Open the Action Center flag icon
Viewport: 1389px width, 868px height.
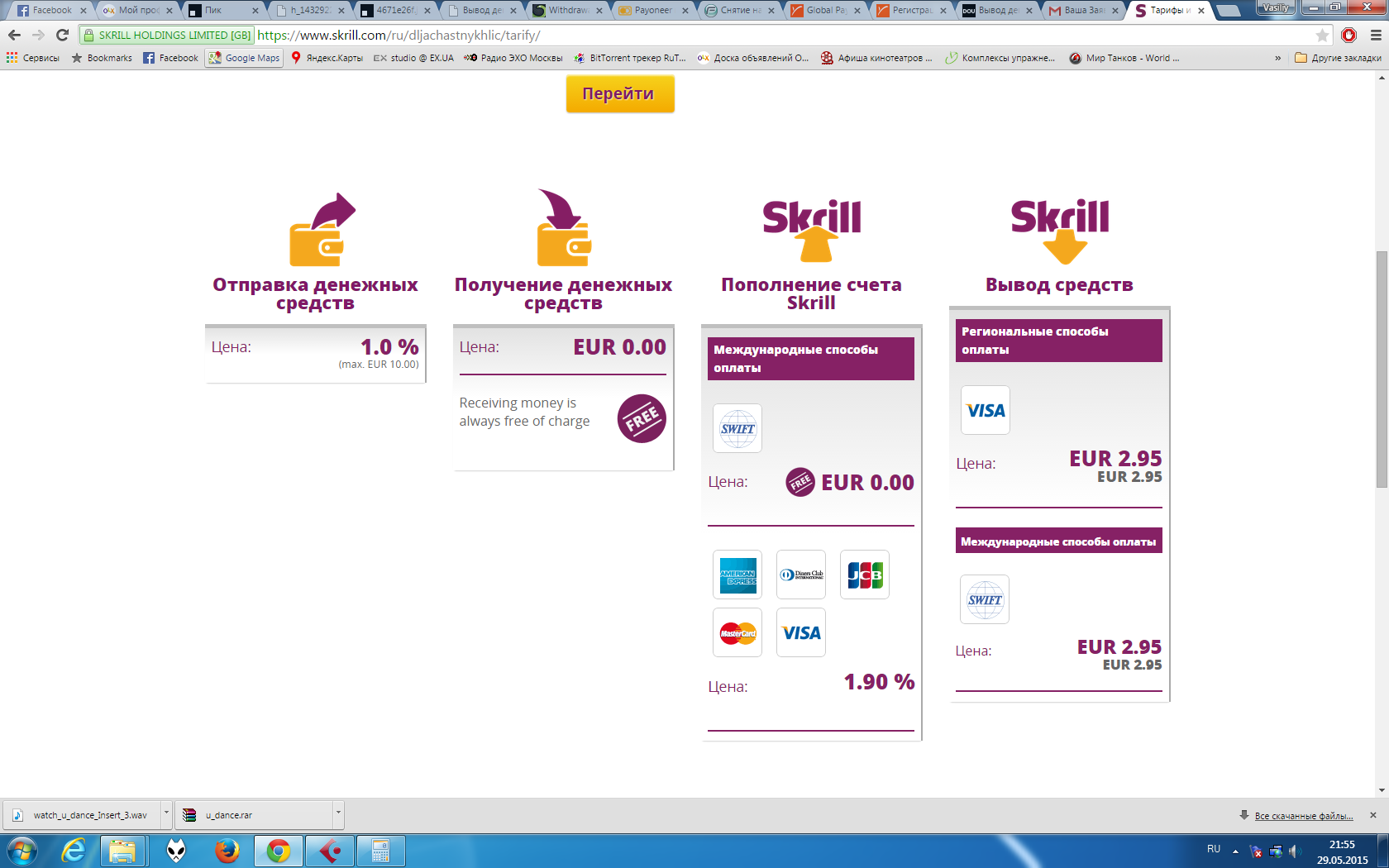click(1257, 851)
